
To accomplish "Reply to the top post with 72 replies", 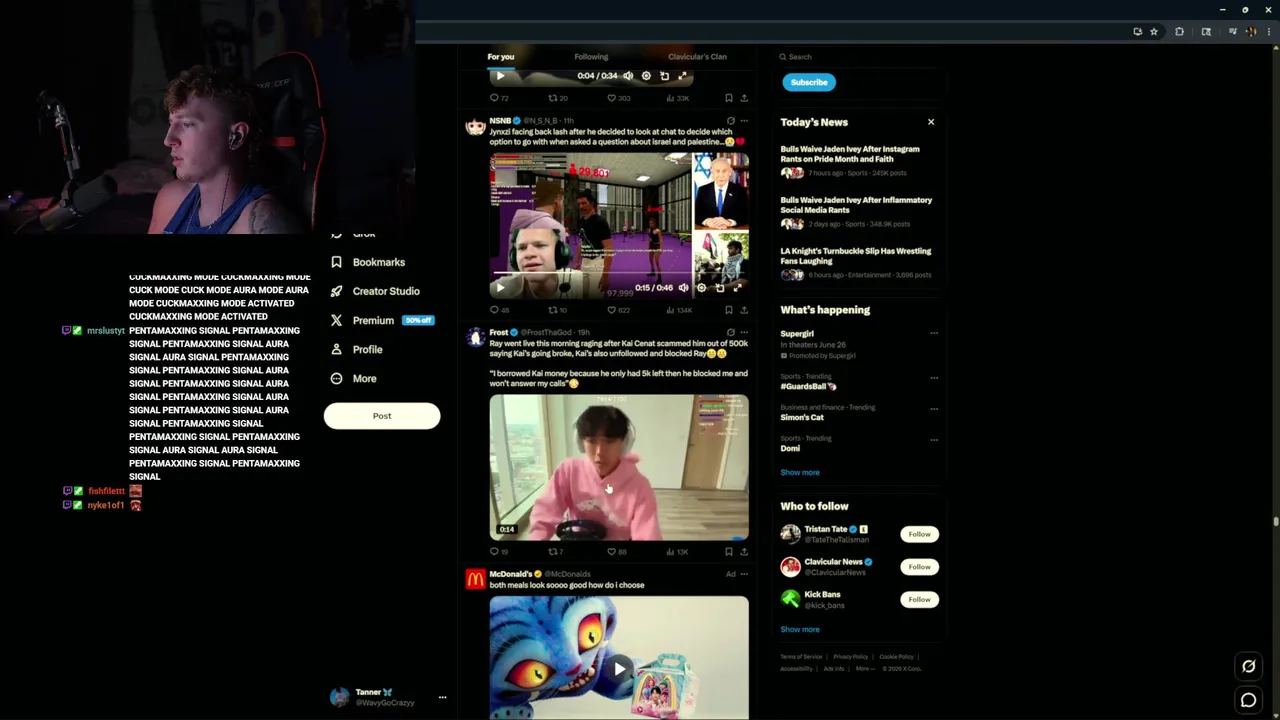I will pos(499,98).
